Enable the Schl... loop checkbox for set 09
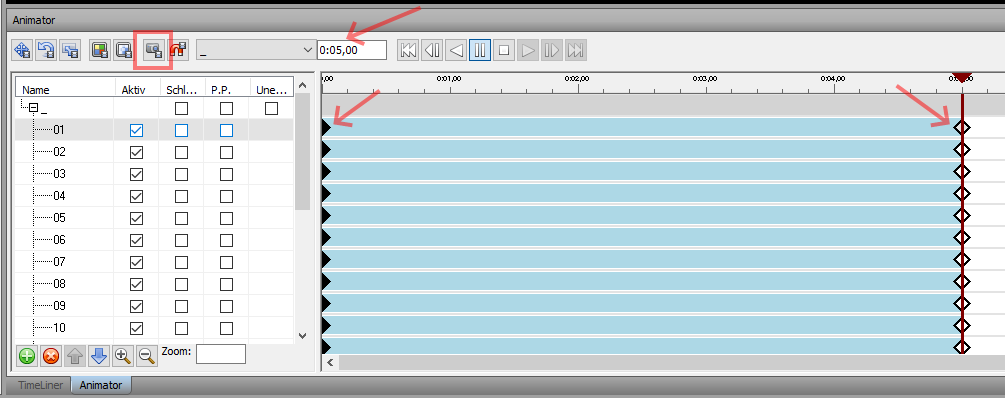 181,306
